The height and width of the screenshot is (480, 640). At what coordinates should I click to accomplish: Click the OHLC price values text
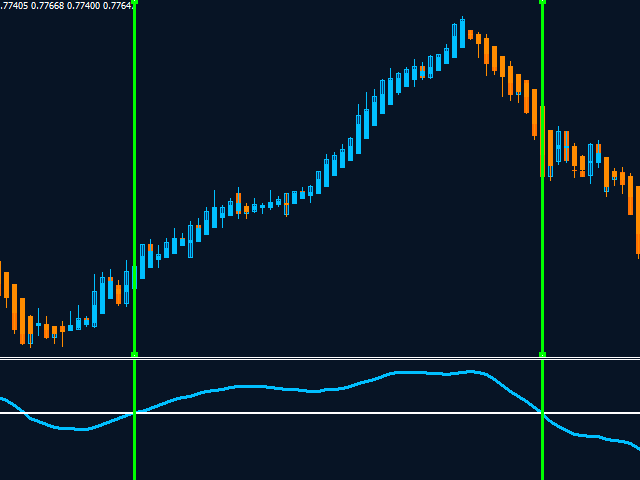pyautogui.click(x=67, y=6)
